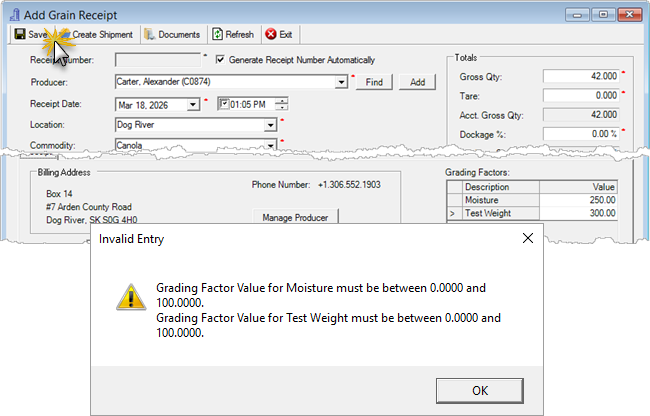Click the Save floppy disk icon
This screenshot has width=650, height=416.
tap(20, 34)
